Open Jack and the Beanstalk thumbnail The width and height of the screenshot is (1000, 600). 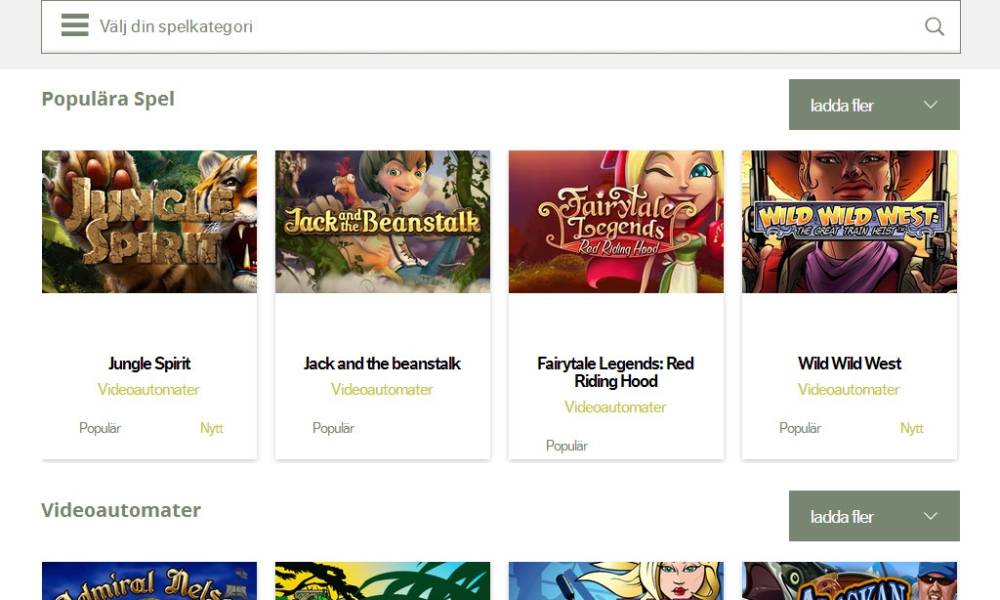click(383, 222)
